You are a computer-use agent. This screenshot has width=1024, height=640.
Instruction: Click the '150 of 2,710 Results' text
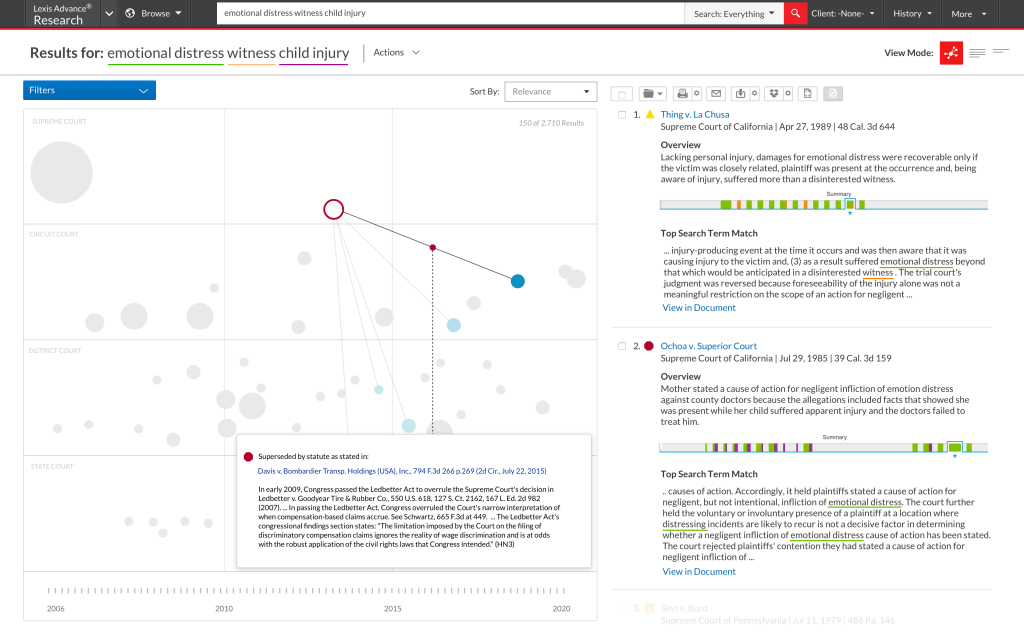pos(551,123)
